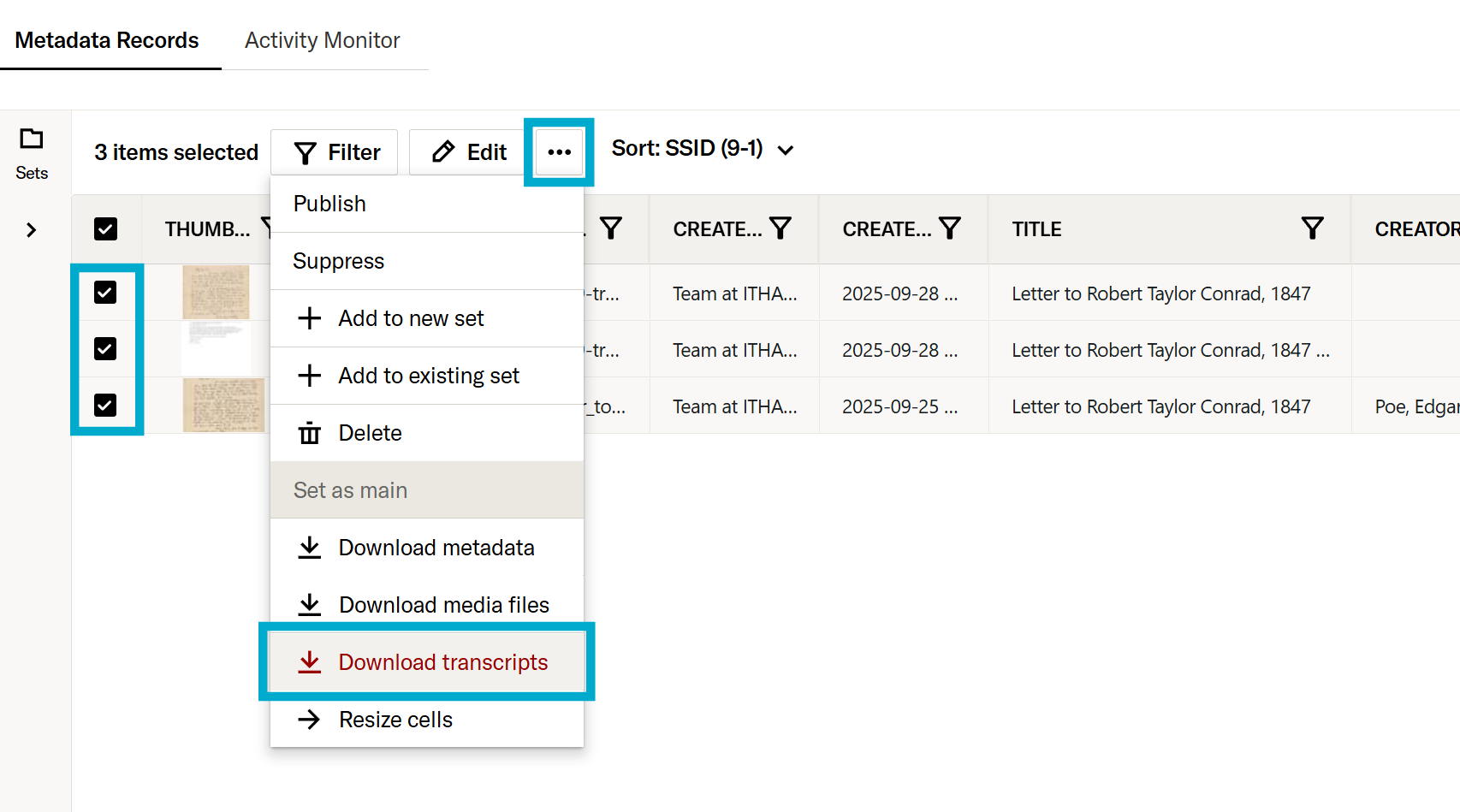The height and width of the screenshot is (812, 1460).
Task: Uncheck the second row checkbox for 'Letter to Robert Taylor Conrad, 1847 ...'
Action: (105, 349)
